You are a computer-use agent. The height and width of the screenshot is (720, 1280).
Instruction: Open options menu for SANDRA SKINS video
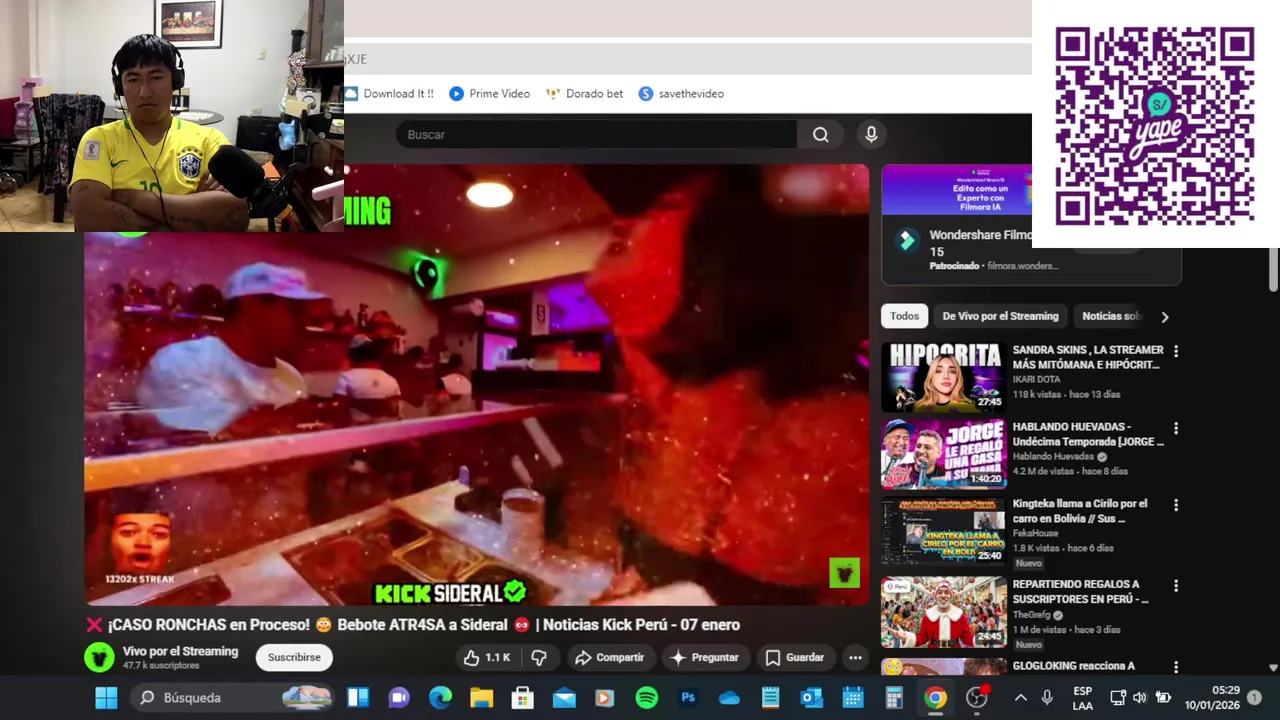[1176, 352]
